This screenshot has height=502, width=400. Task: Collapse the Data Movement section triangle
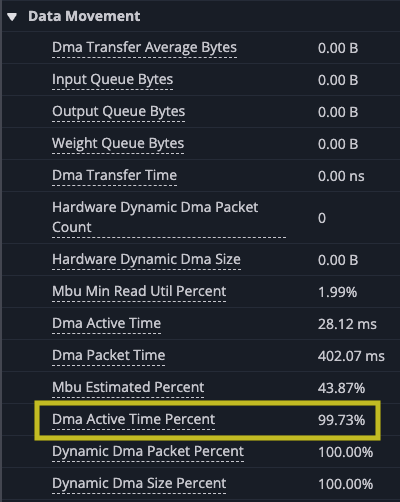tap(12, 17)
